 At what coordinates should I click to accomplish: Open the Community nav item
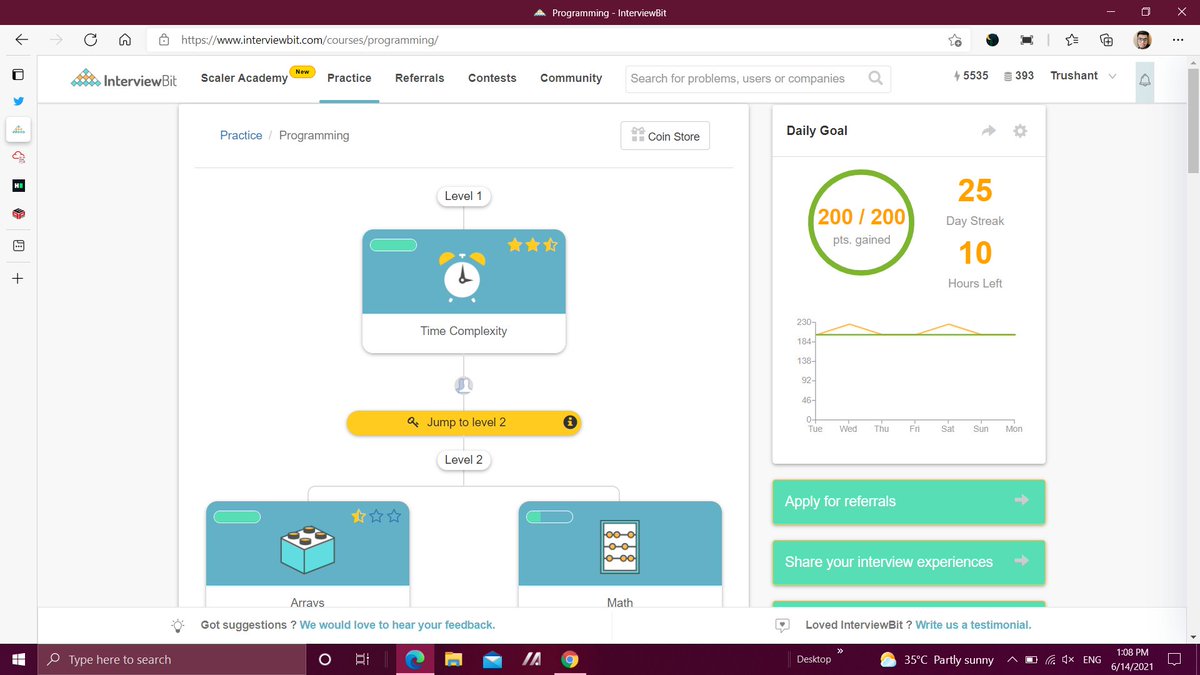pos(571,78)
